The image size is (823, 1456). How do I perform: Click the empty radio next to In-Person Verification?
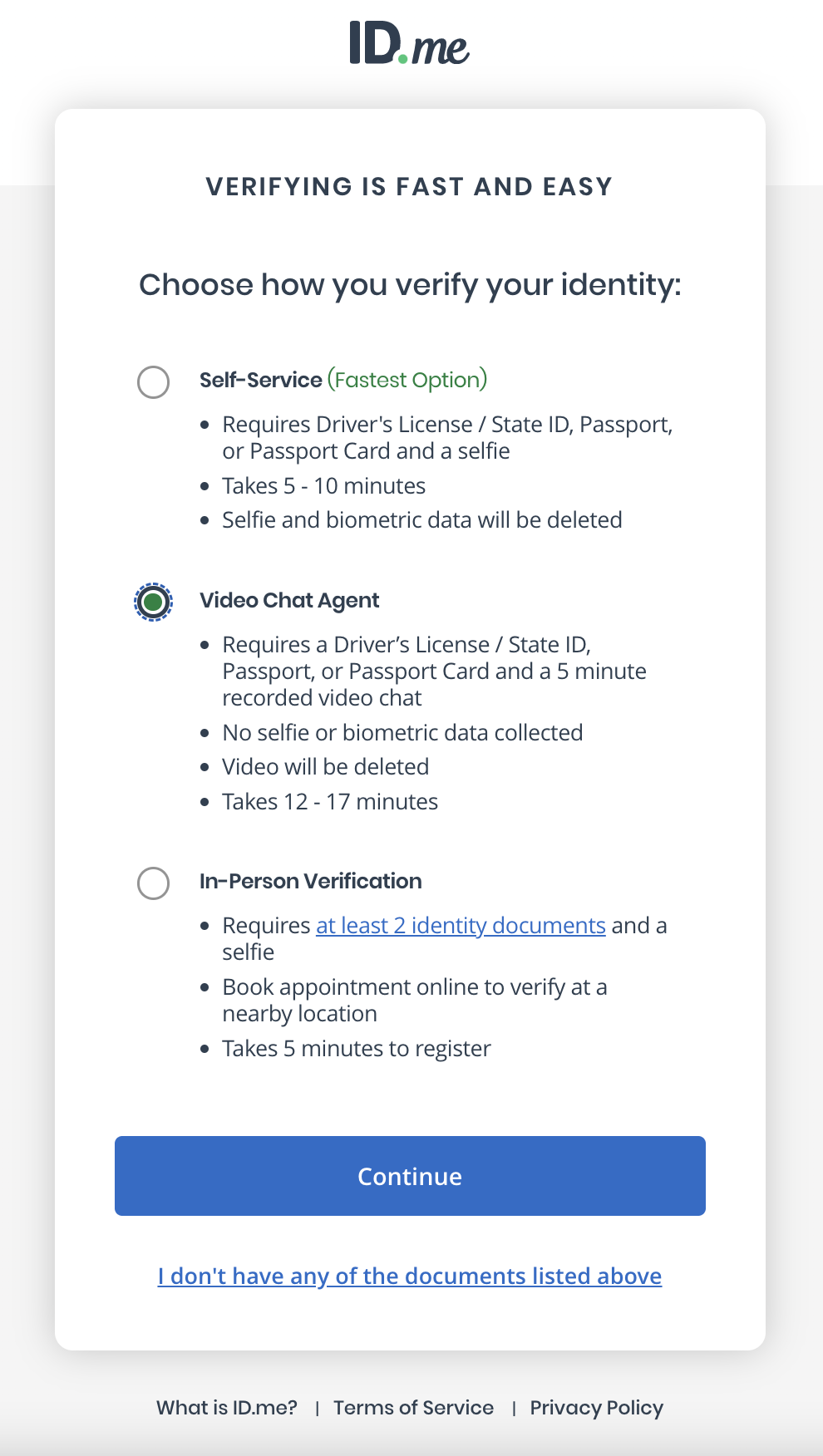pyautogui.click(x=153, y=883)
